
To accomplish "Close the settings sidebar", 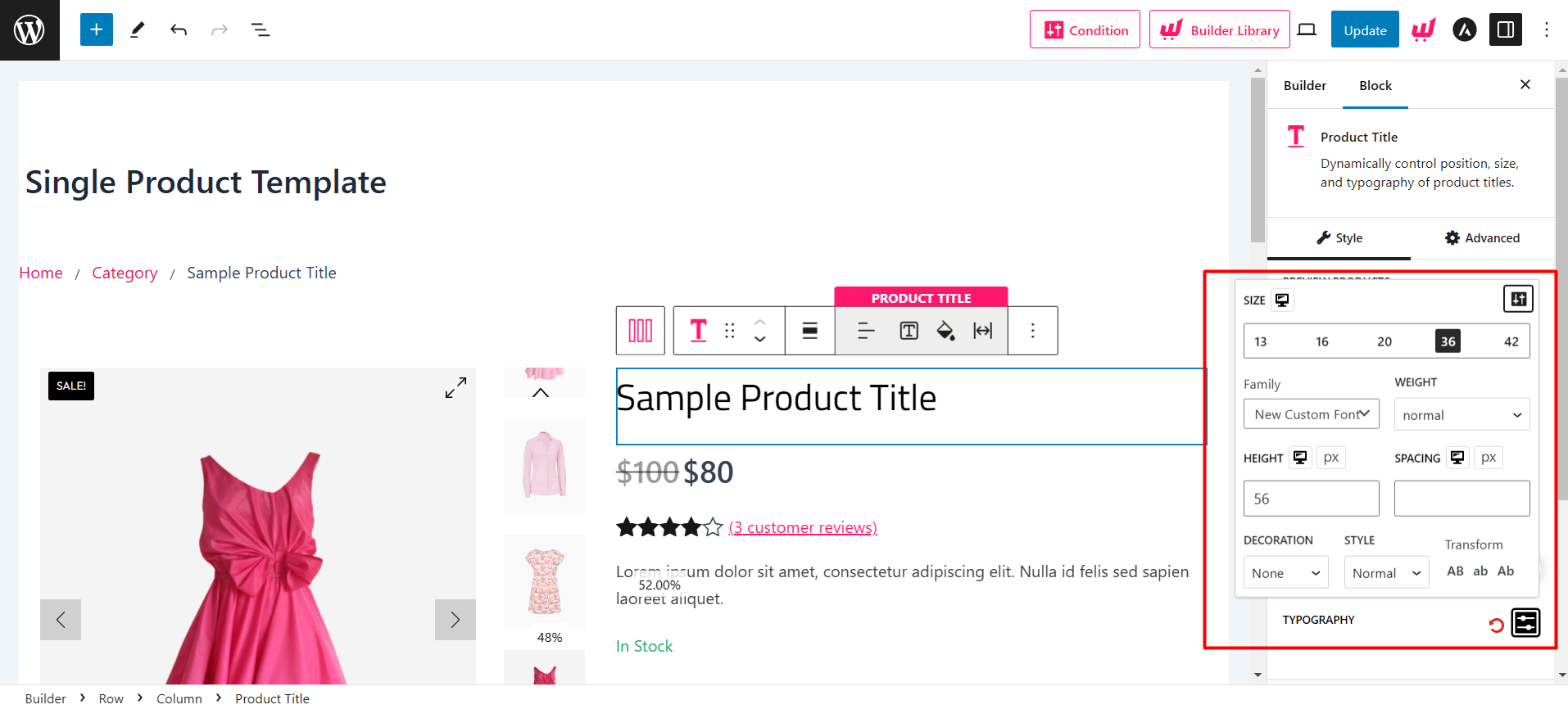I will (x=1525, y=84).
